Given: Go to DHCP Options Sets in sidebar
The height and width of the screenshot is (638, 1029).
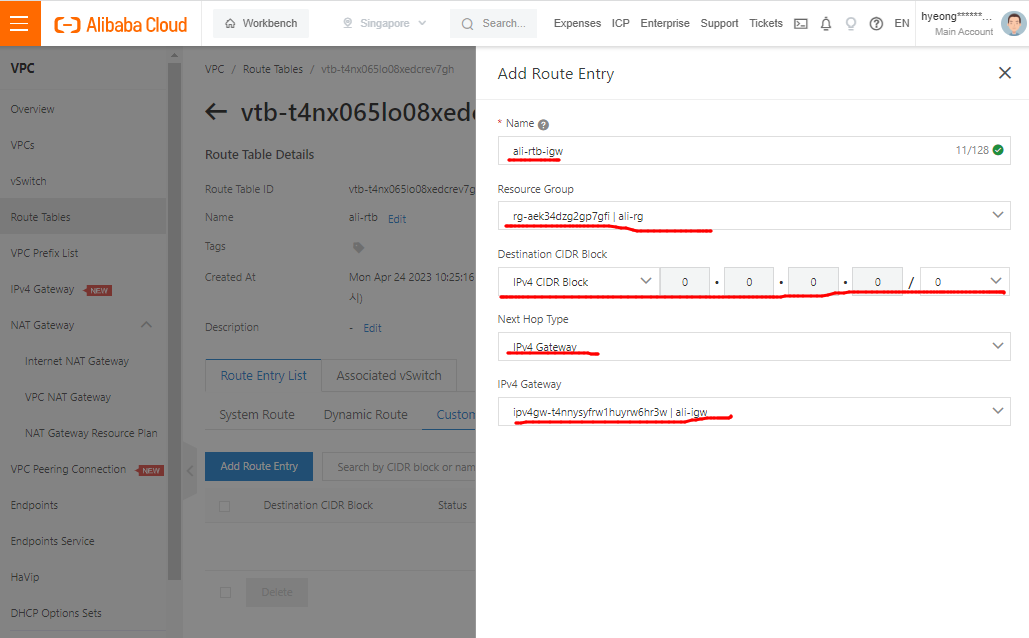Looking at the screenshot, I should [56, 613].
